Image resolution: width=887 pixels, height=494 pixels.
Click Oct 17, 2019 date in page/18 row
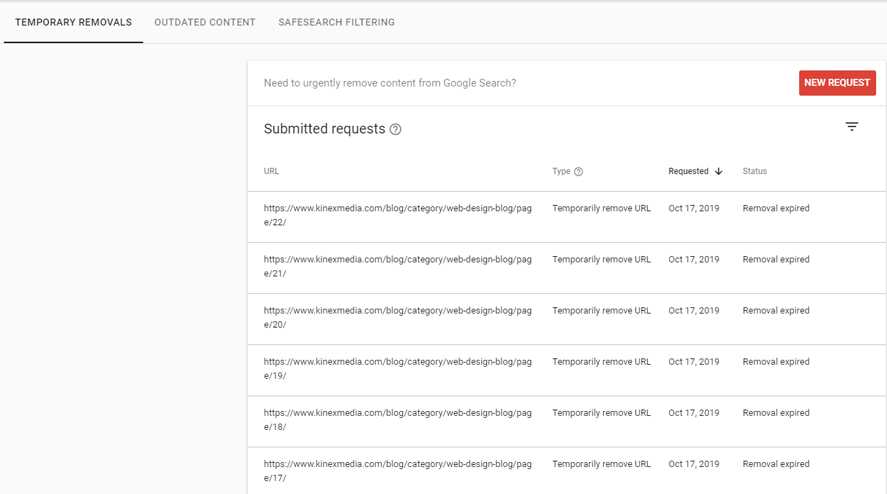click(x=694, y=413)
